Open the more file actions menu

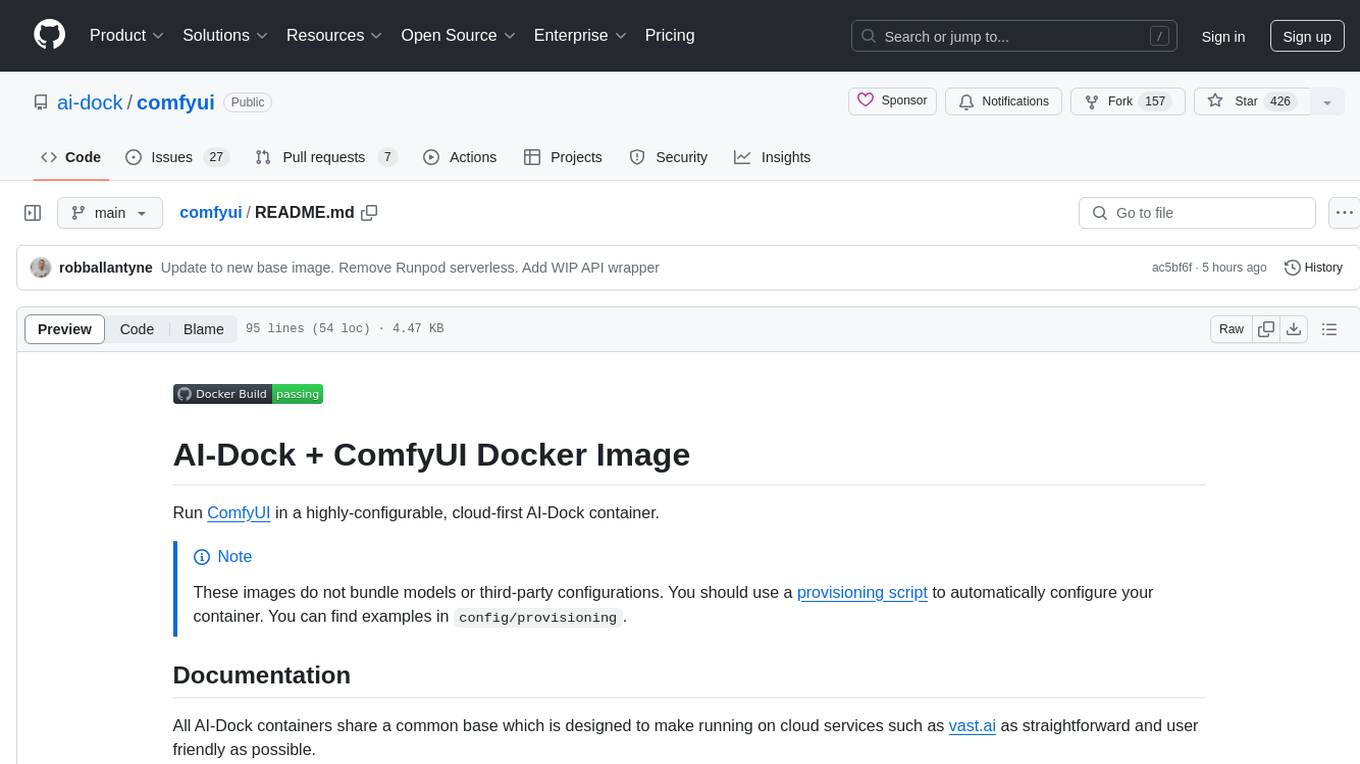pos(1344,213)
